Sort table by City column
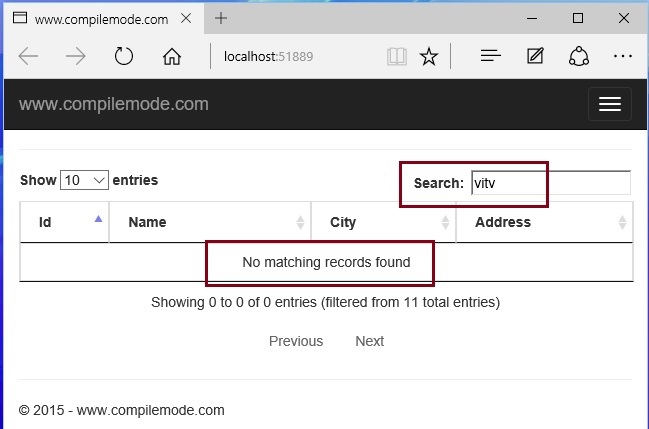 [x=383, y=222]
